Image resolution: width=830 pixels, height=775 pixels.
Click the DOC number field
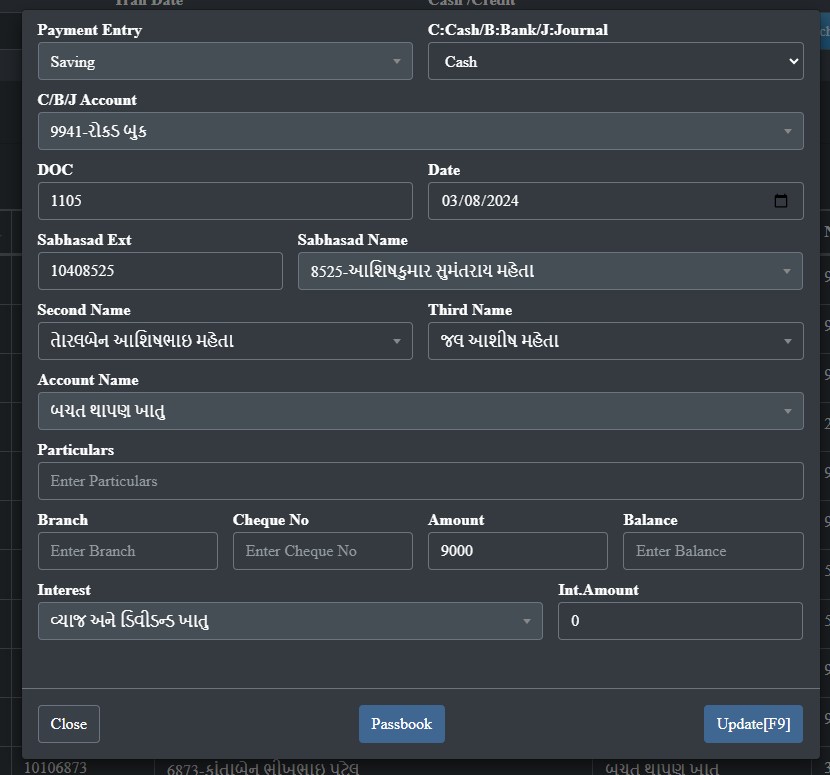(x=225, y=201)
